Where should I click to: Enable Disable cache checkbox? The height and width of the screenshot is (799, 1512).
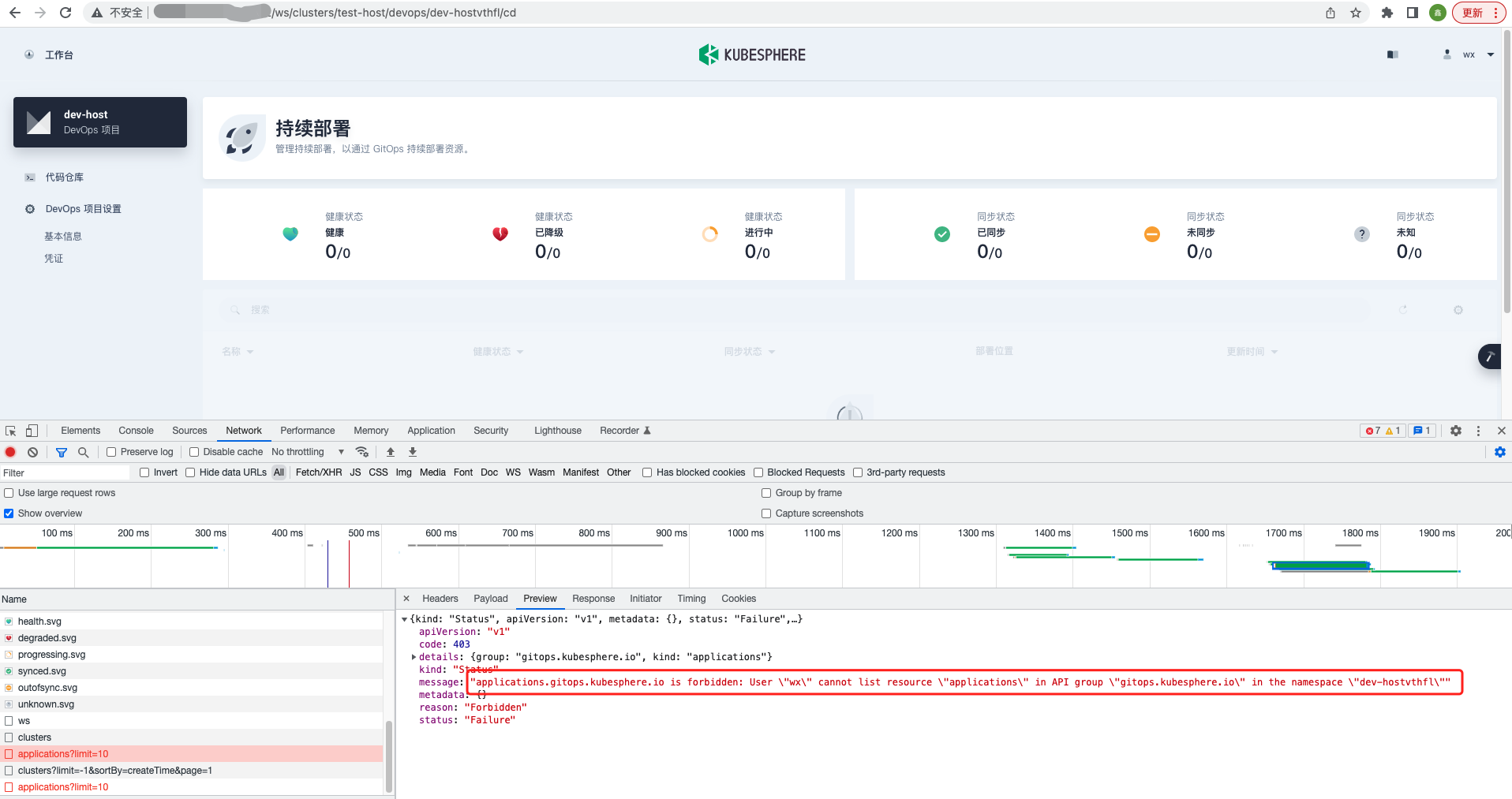coord(194,452)
